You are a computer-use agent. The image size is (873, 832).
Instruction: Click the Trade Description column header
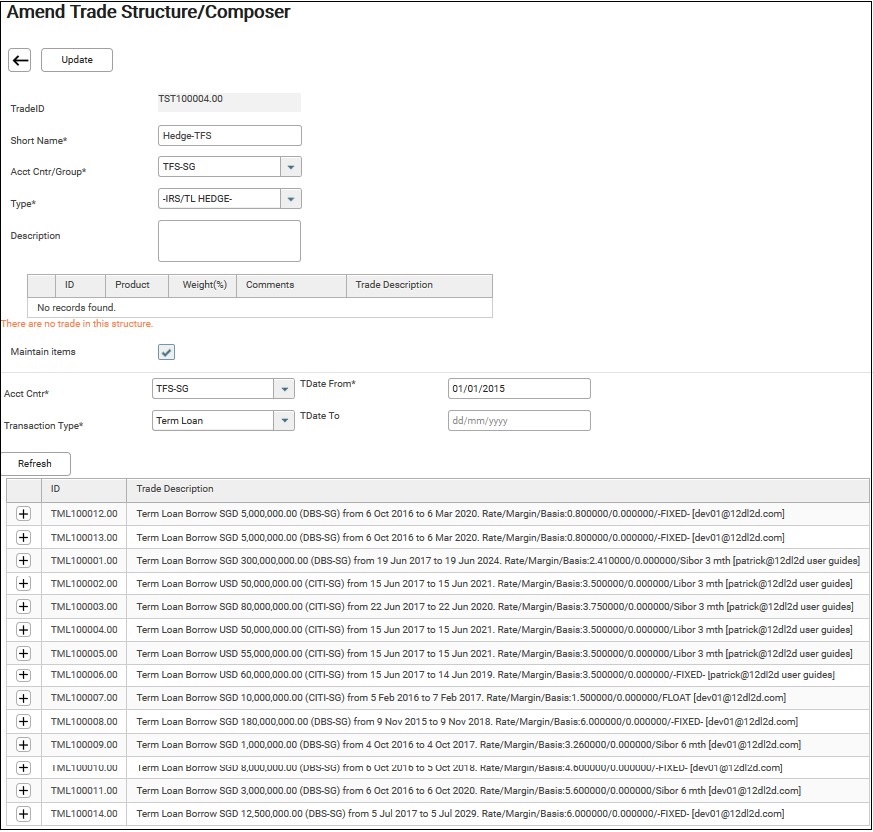(x=175, y=489)
